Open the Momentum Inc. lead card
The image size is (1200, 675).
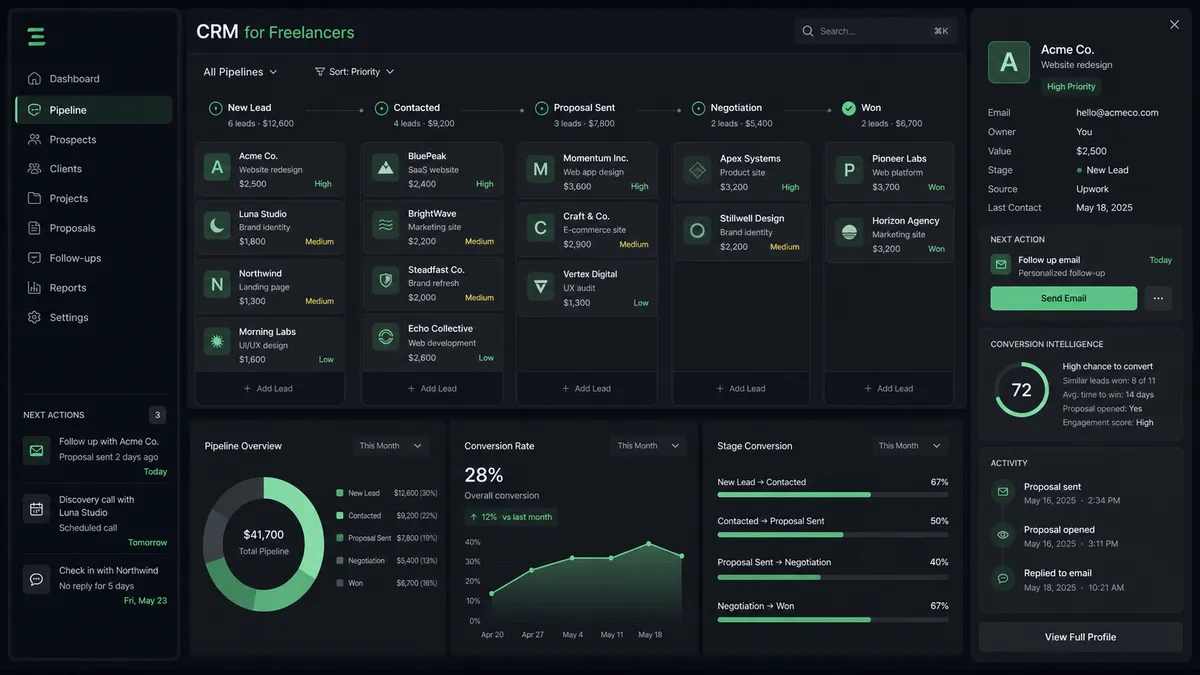tap(587, 171)
